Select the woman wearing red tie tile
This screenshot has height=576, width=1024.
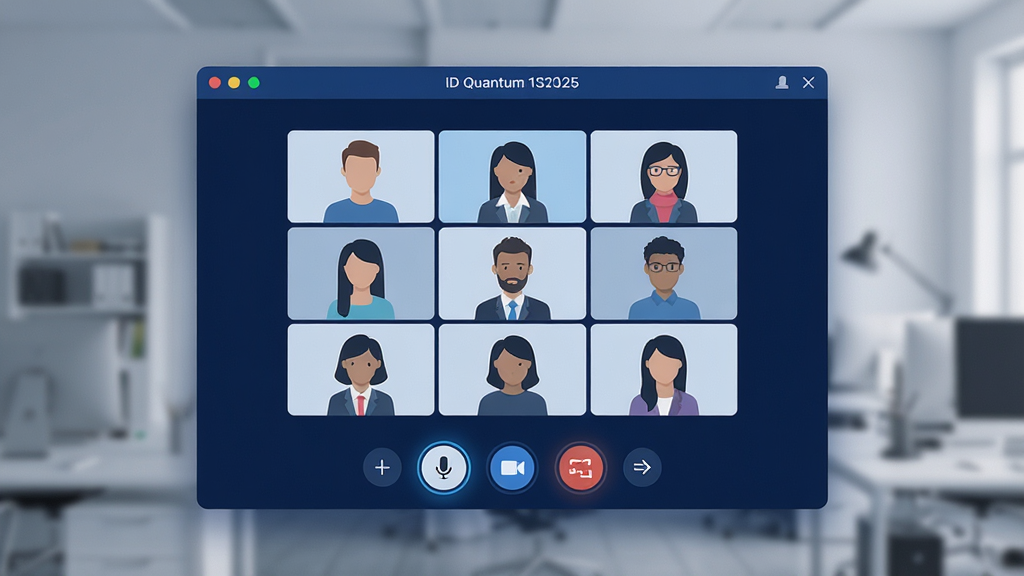[x=361, y=370]
